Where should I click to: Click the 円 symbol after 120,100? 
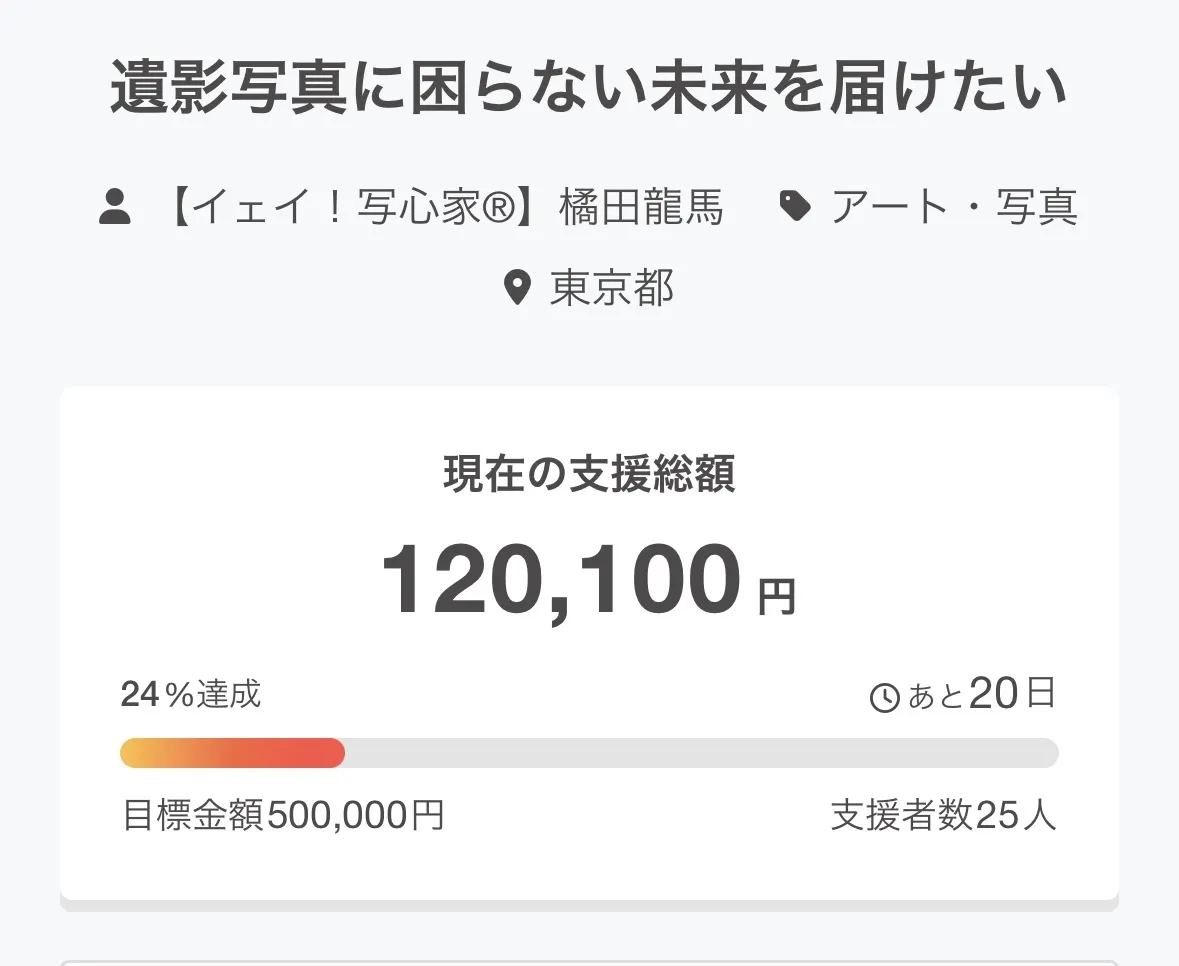pyautogui.click(x=777, y=597)
